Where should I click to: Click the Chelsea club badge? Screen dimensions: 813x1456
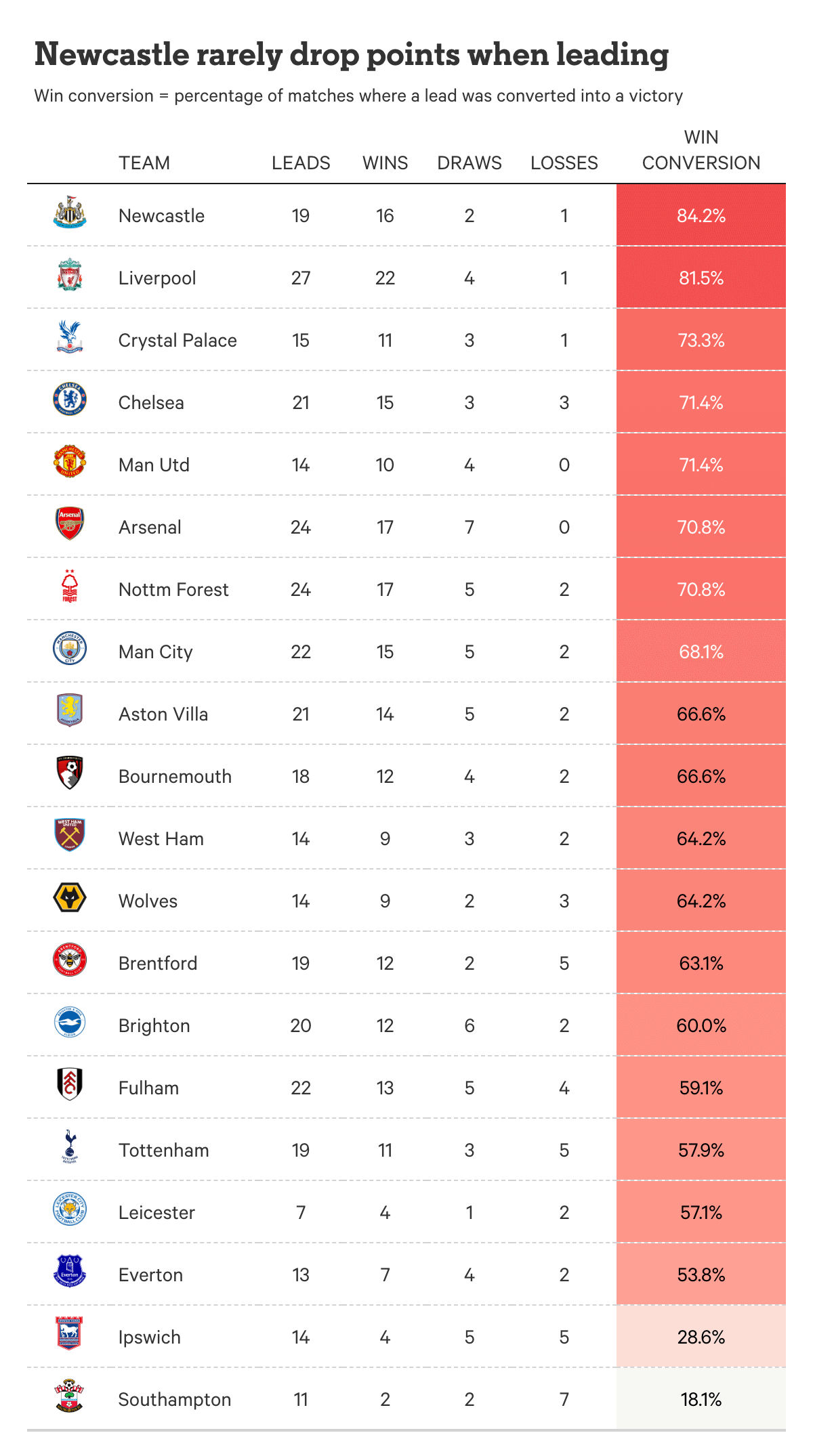click(x=70, y=399)
